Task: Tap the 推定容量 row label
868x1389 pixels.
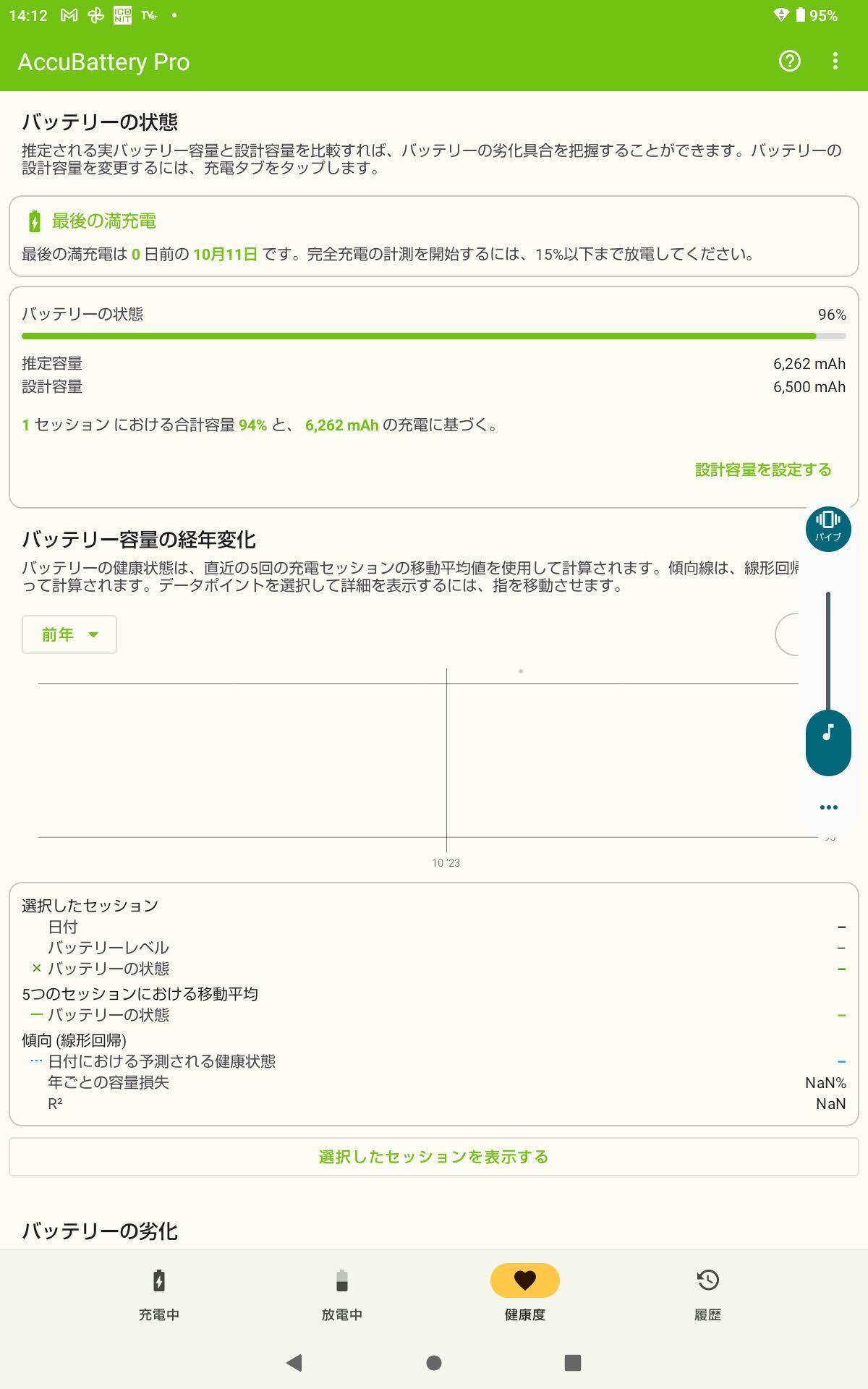Action: [52, 363]
